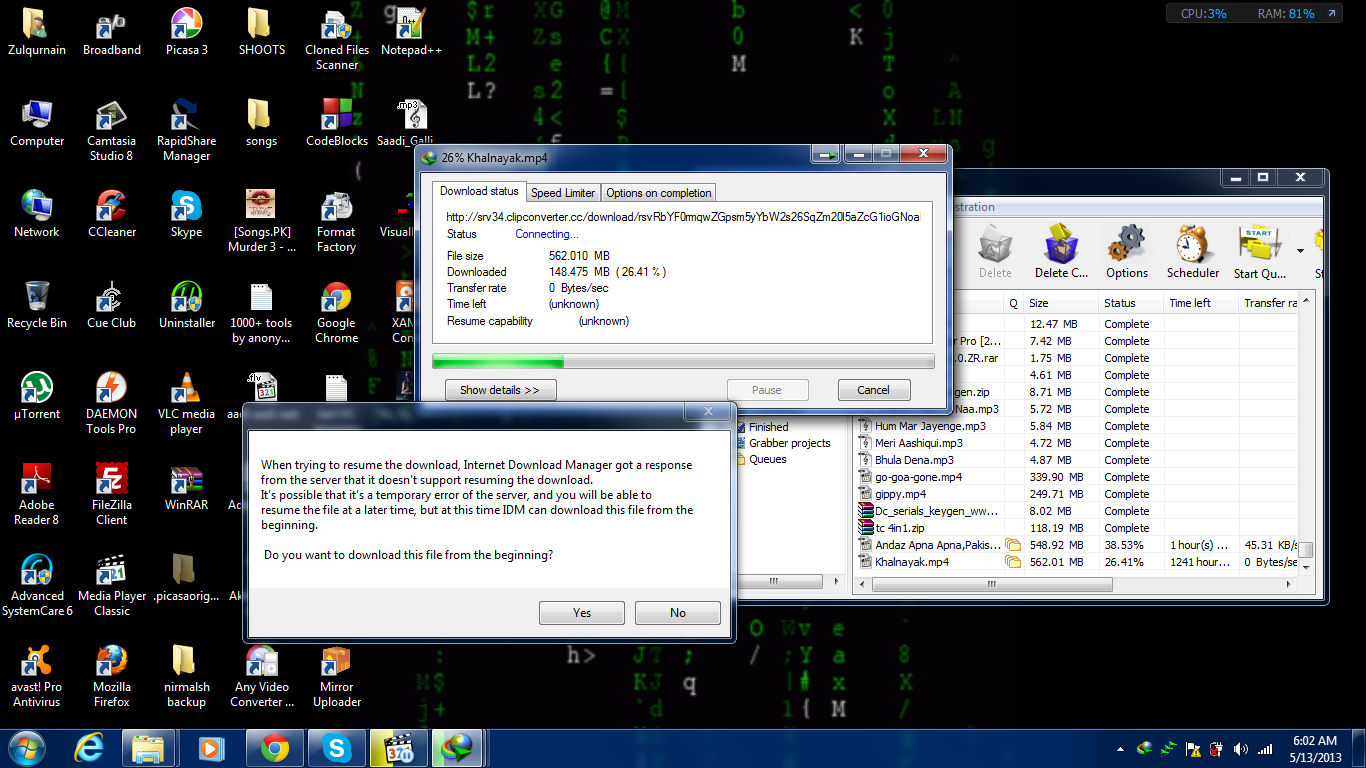Open Media Player Classic desktop icon
This screenshot has height=768, width=1366.
pyautogui.click(x=111, y=585)
